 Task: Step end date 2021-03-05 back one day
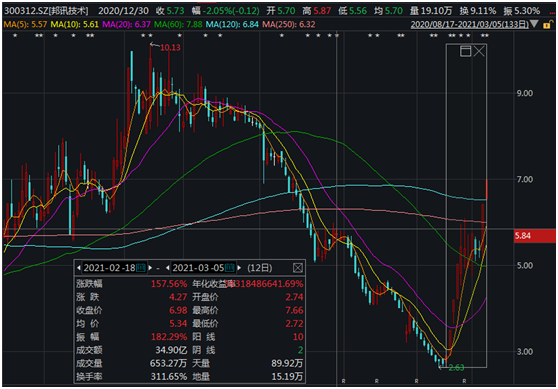tap(168, 268)
